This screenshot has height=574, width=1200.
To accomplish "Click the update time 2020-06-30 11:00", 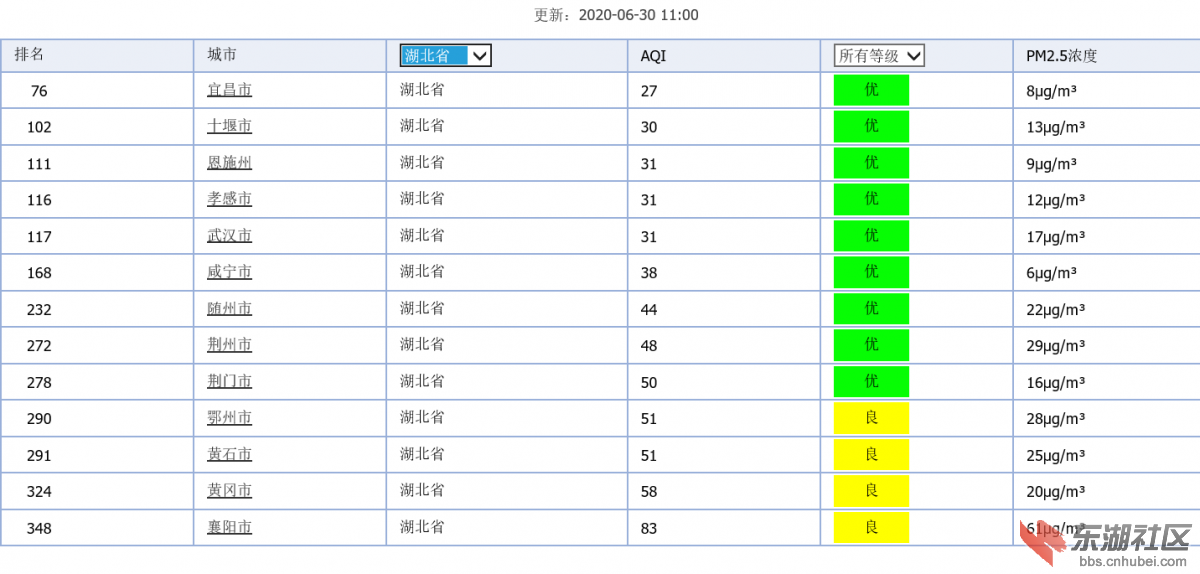I will point(638,15).
